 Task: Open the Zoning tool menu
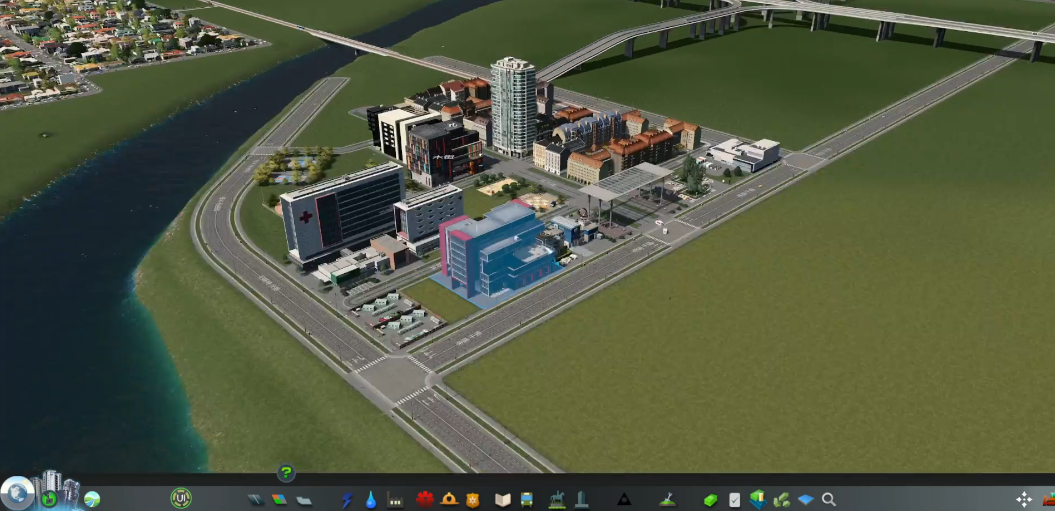(x=279, y=500)
